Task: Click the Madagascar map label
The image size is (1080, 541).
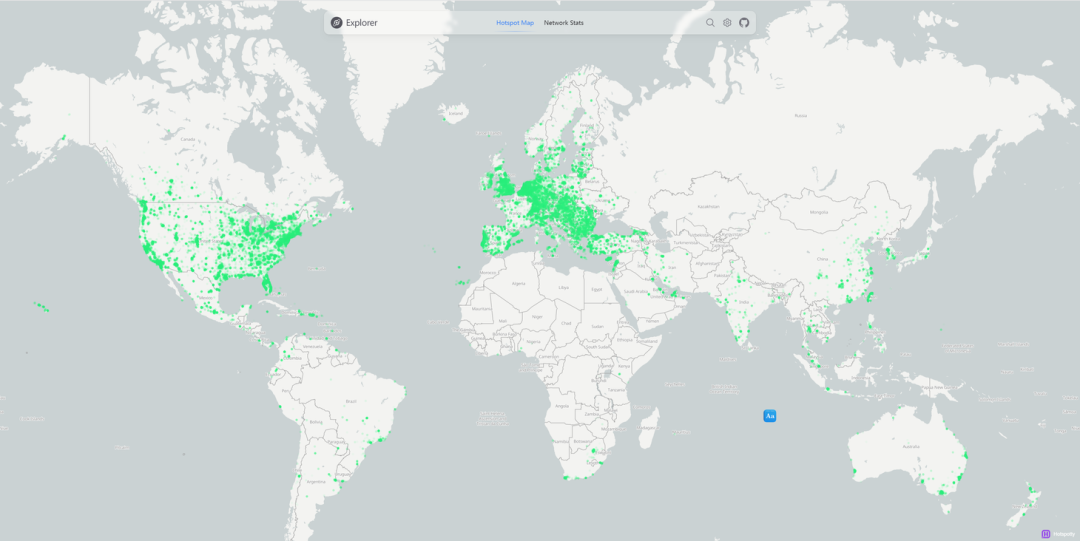Action: click(x=650, y=427)
